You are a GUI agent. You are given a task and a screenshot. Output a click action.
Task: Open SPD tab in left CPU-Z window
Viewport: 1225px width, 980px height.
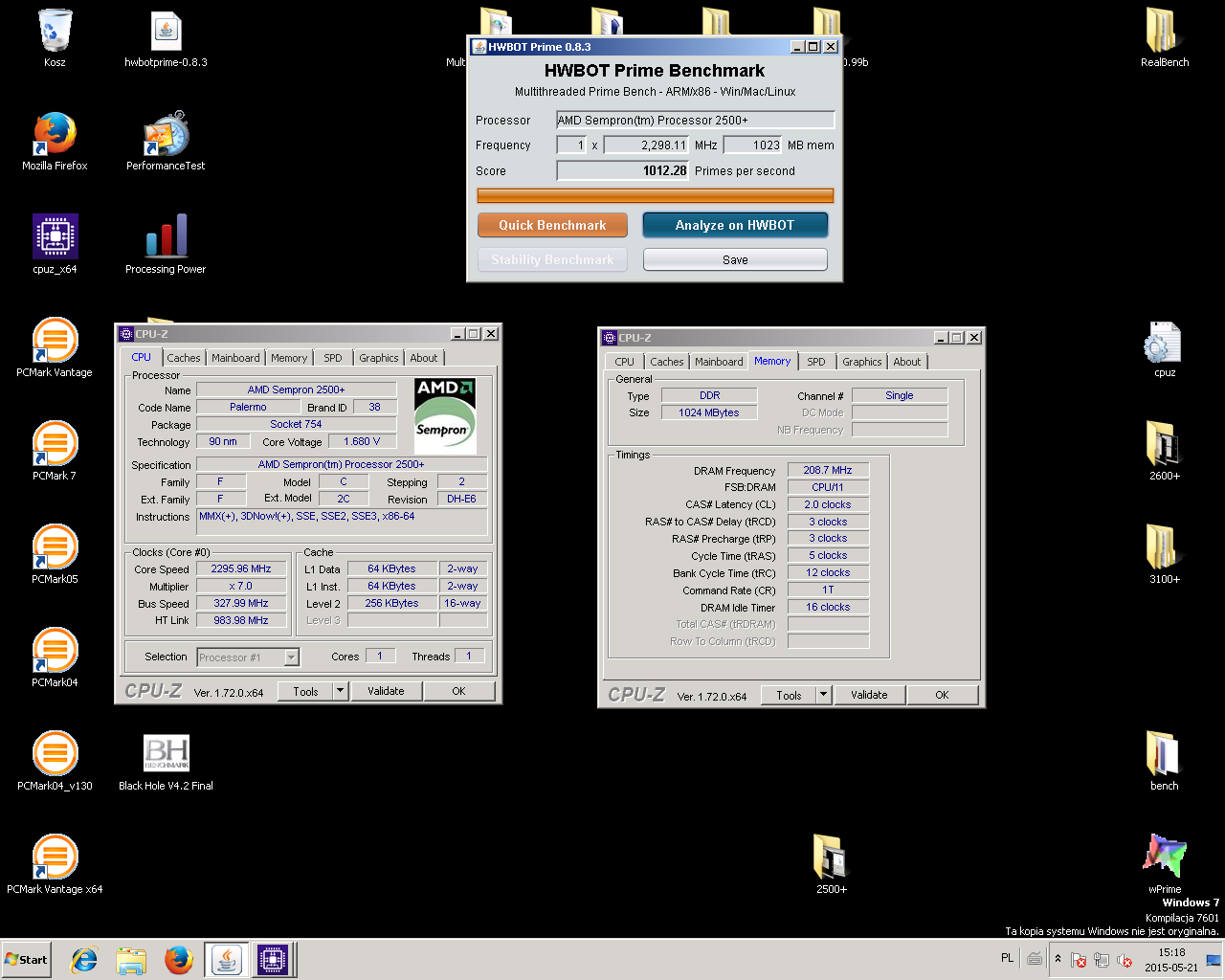click(332, 358)
